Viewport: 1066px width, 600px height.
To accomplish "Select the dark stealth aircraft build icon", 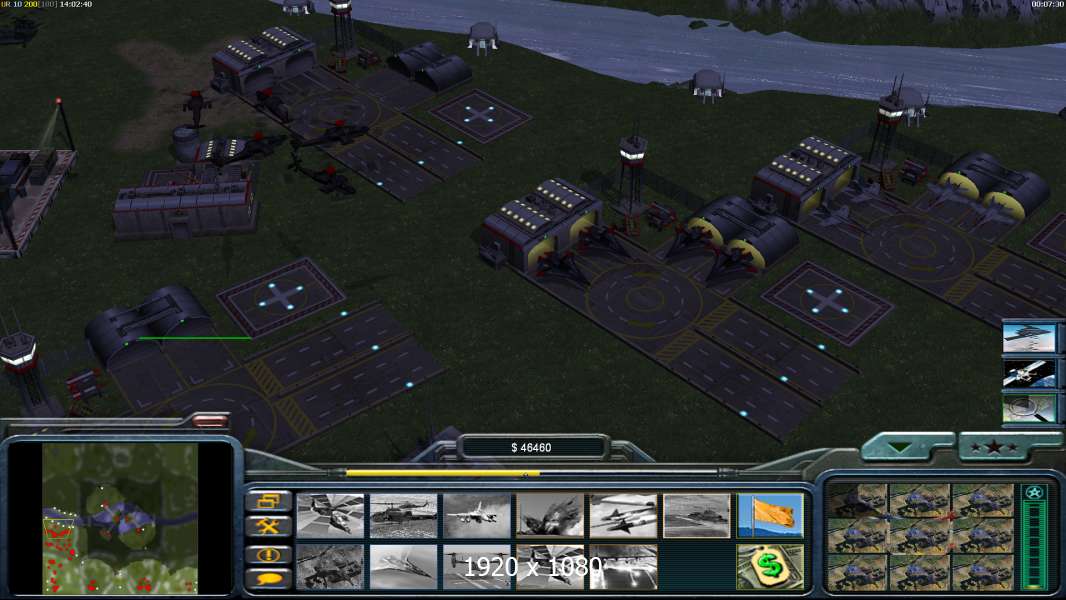I will tap(550, 516).
